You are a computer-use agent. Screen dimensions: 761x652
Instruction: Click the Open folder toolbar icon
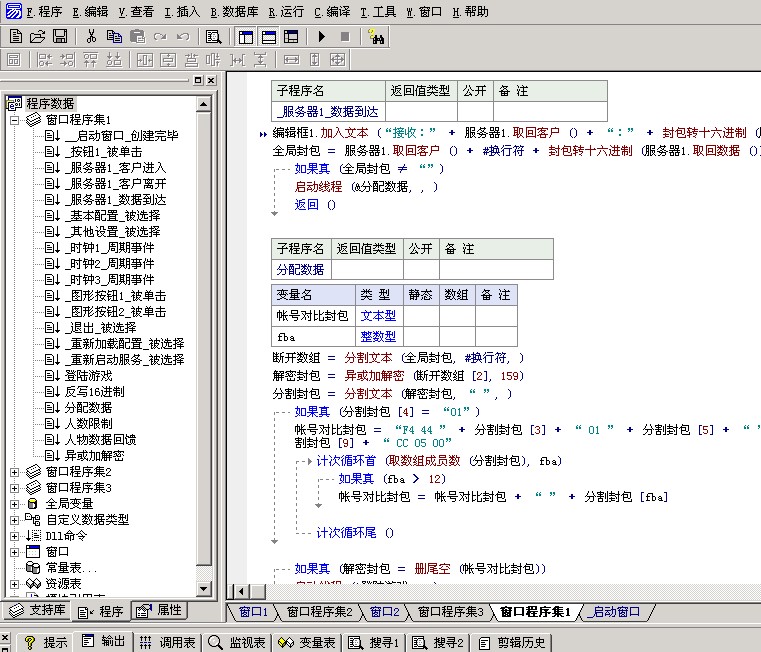coord(37,36)
